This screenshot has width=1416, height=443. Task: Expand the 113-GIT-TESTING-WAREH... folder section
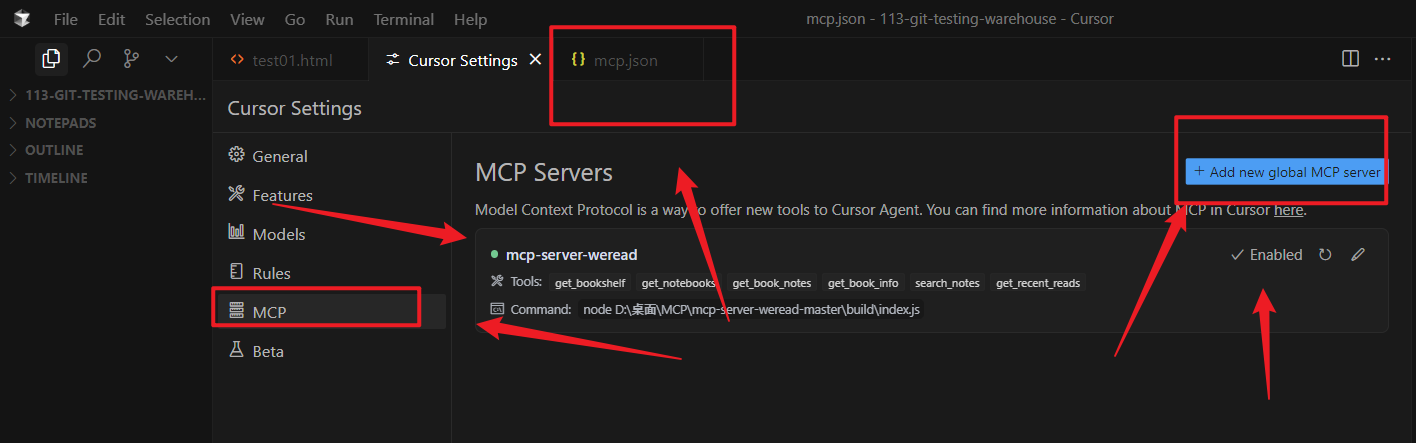(106, 95)
